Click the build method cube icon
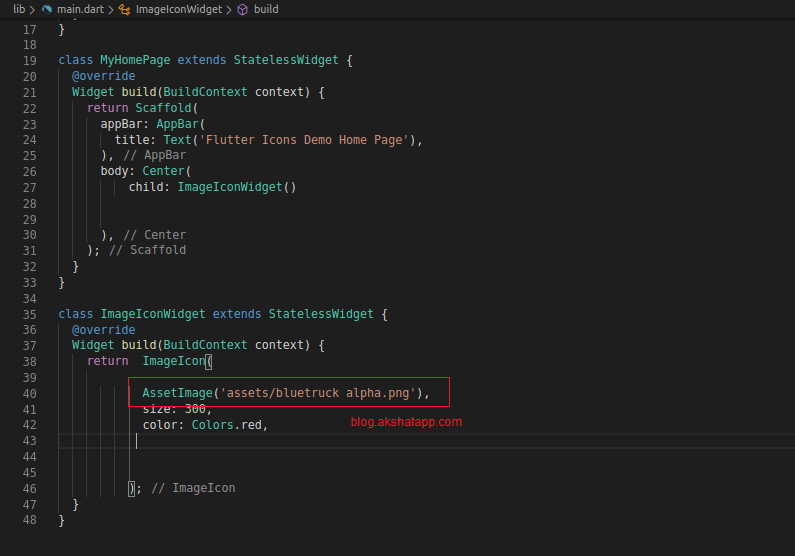The height and width of the screenshot is (556, 795). pyautogui.click(x=242, y=9)
